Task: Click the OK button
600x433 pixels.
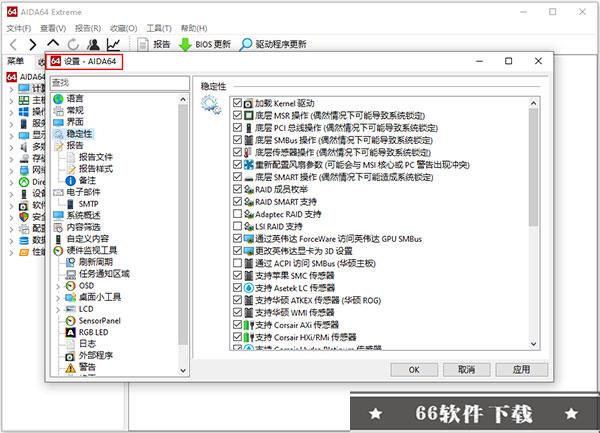Action: (x=414, y=370)
